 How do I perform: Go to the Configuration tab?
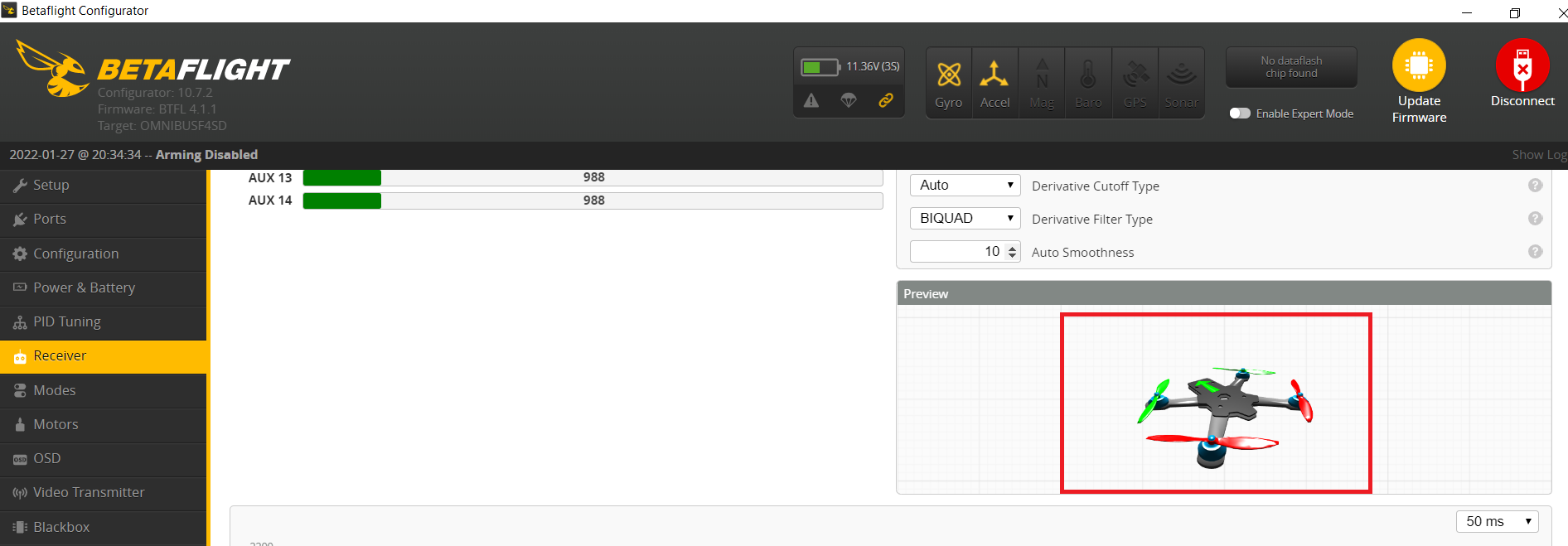(x=104, y=254)
